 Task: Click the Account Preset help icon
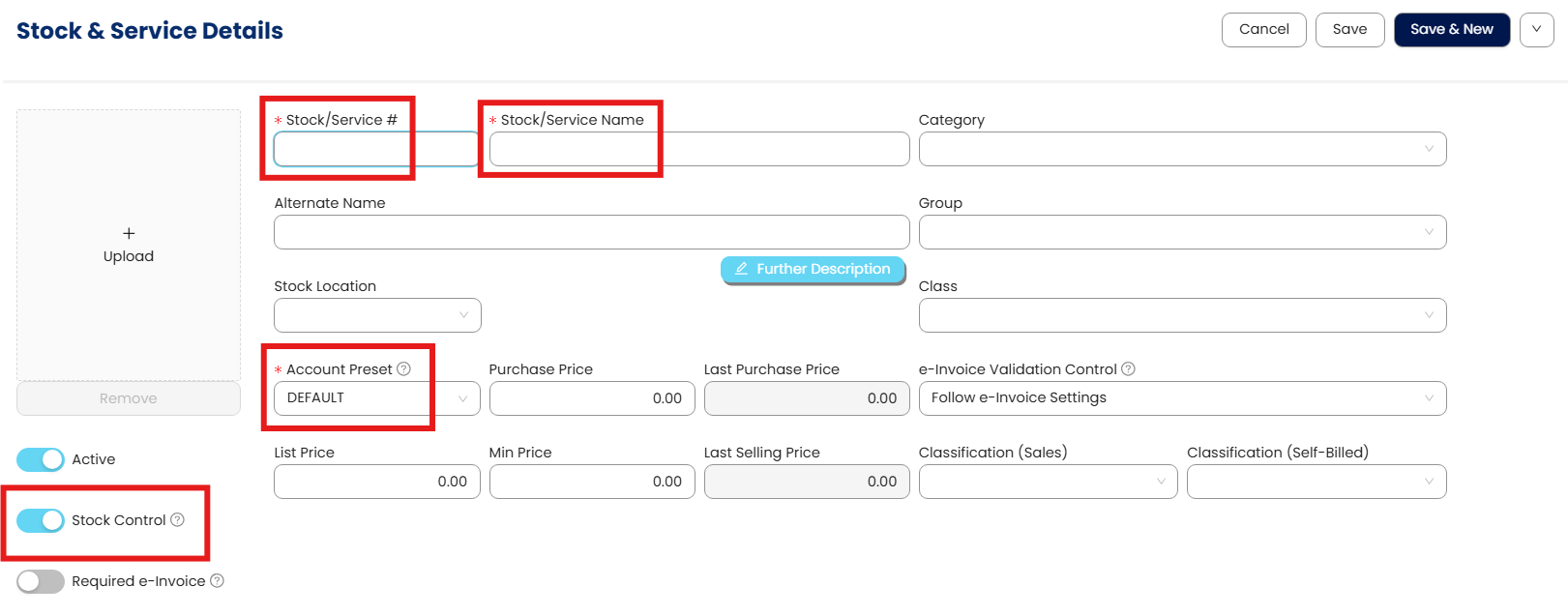tap(404, 368)
